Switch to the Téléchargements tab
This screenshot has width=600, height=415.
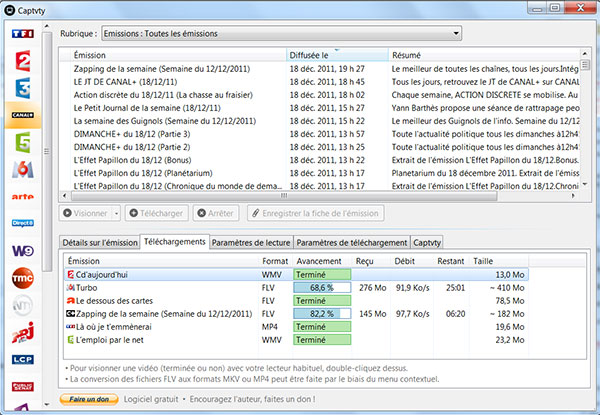click(x=174, y=242)
